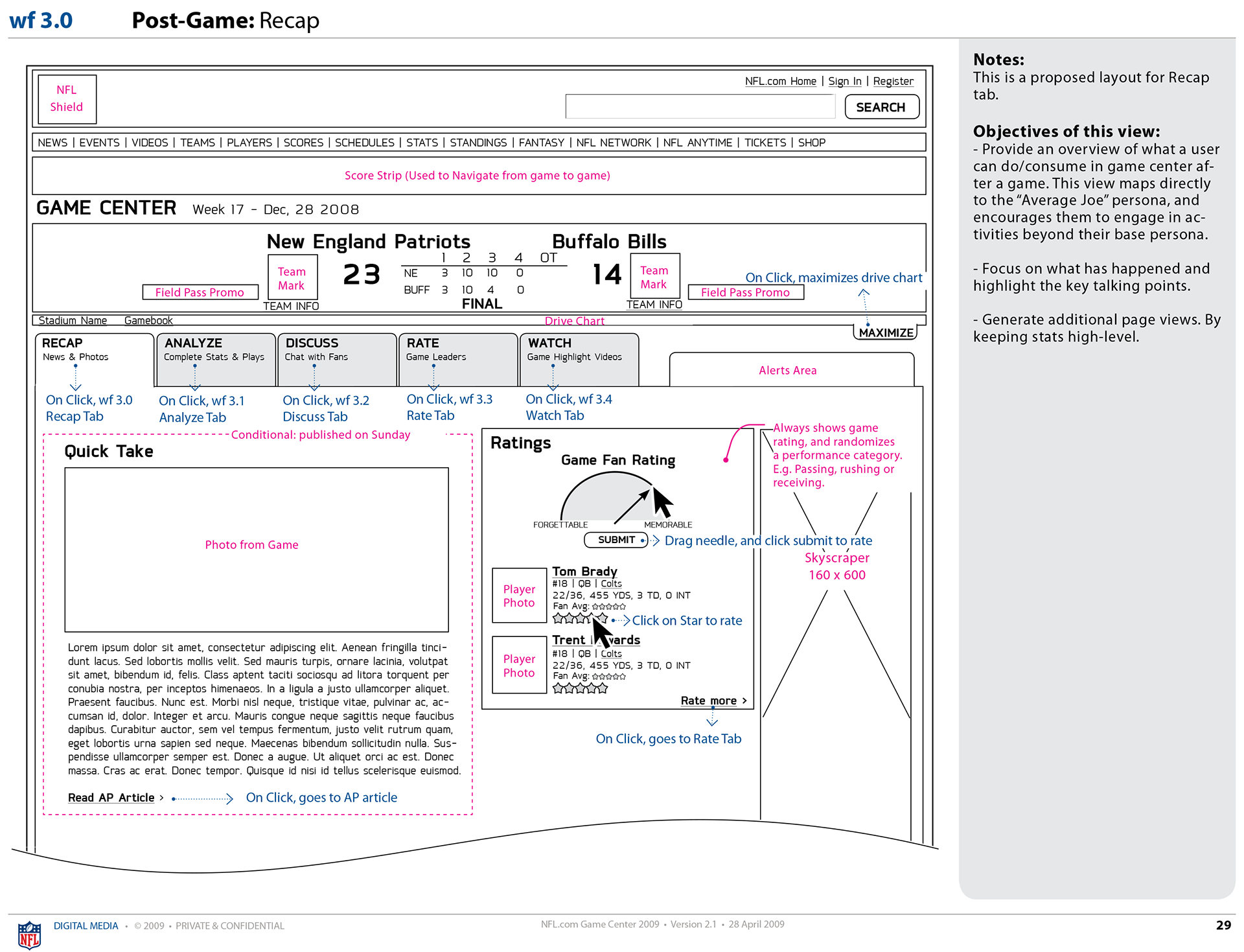Open SCORES in the navigation bar

(x=303, y=143)
